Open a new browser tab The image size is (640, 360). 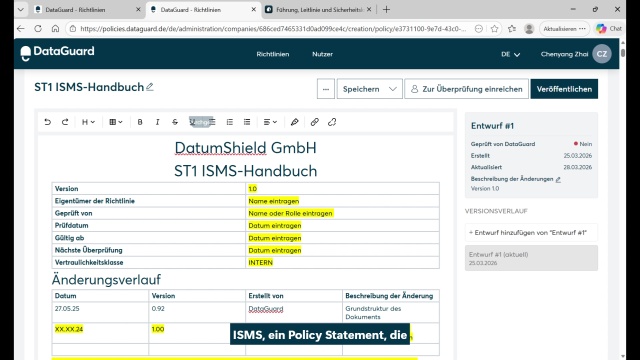[386, 9]
